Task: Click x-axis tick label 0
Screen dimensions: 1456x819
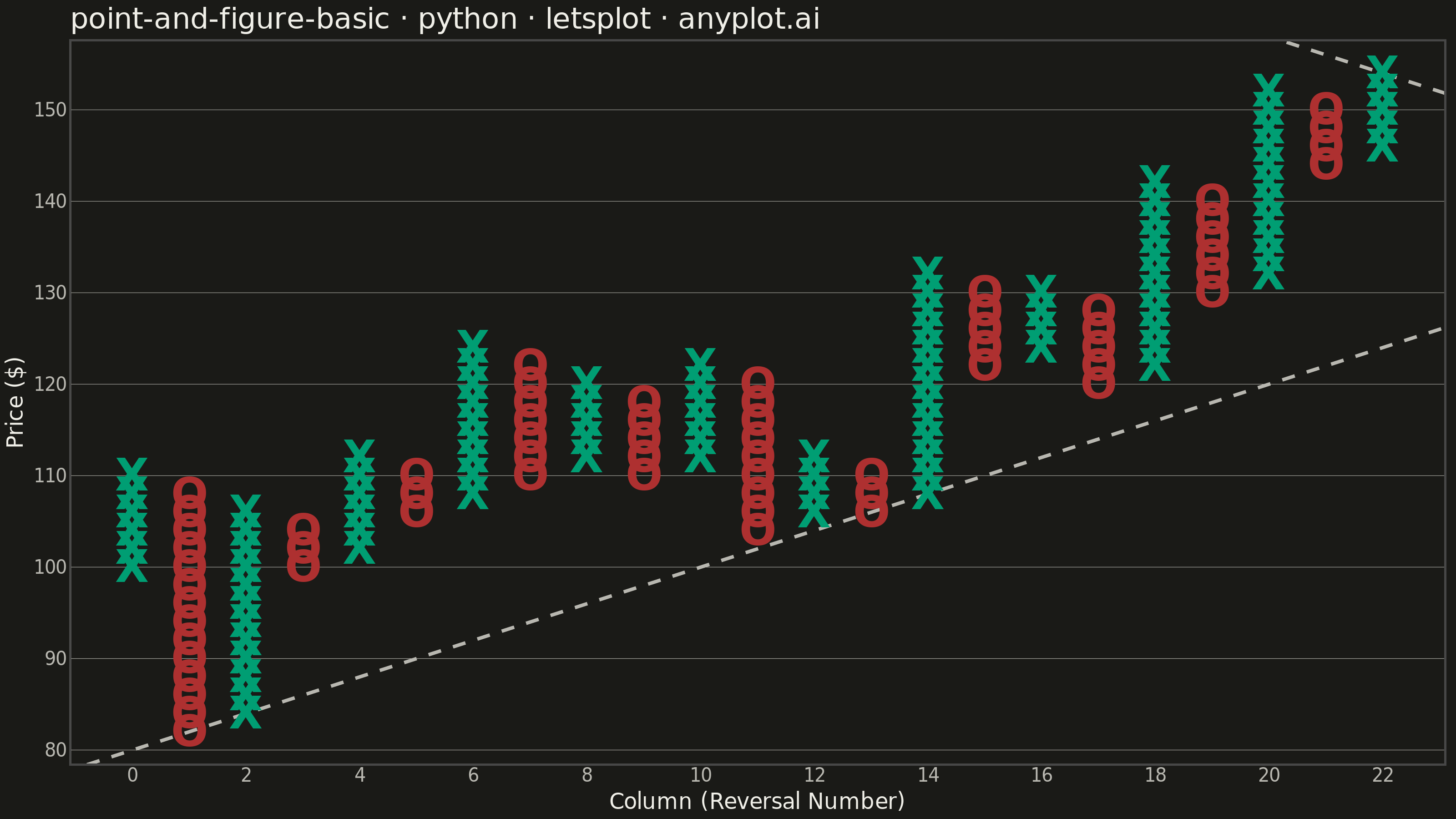Action: click(x=132, y=775)
